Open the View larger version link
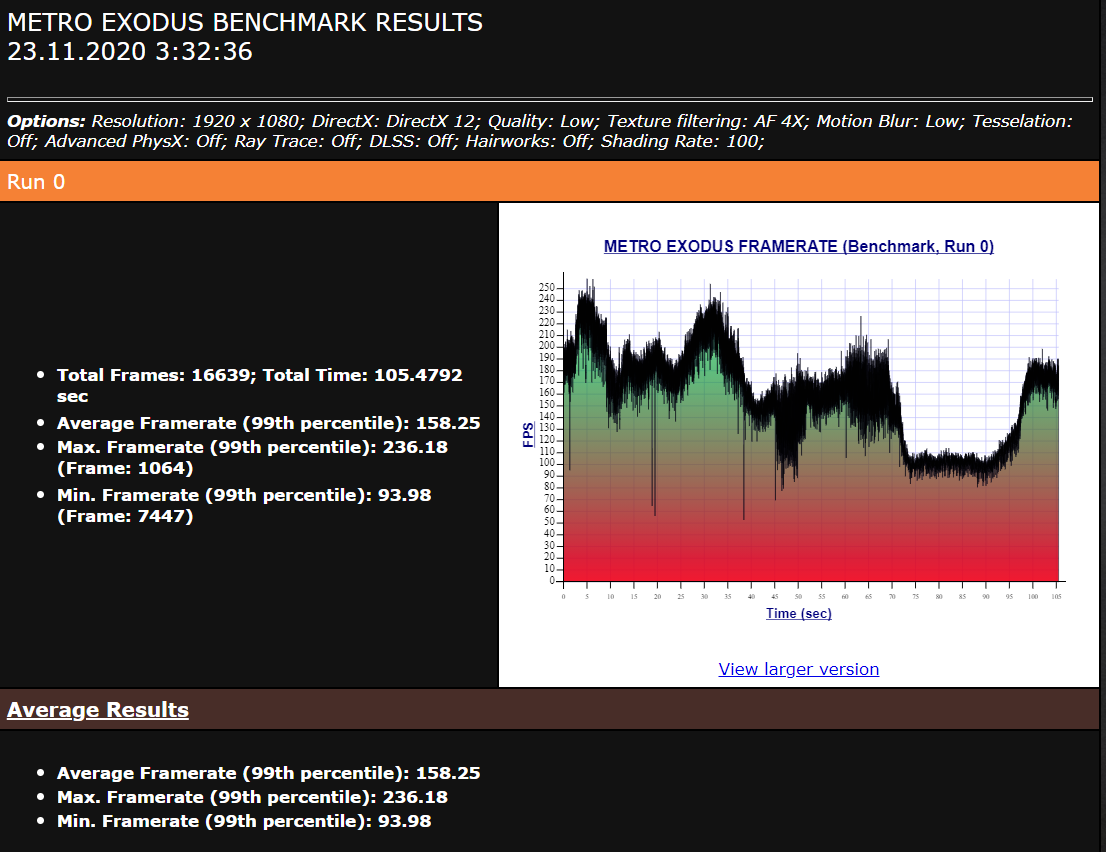 (798, 669)
